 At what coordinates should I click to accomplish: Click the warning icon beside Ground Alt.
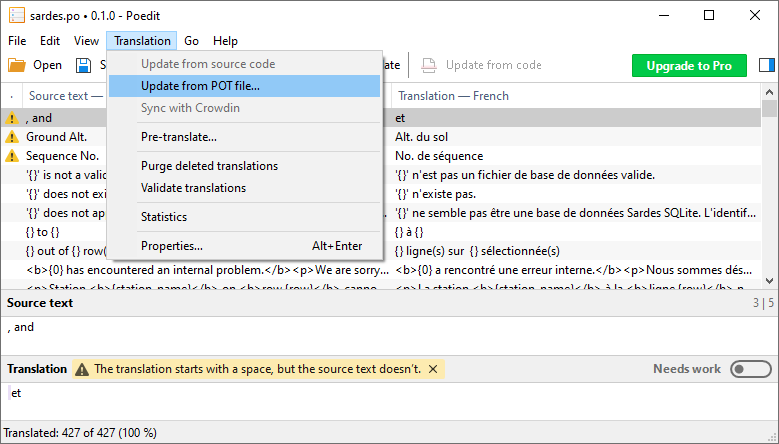coord(11,137)
